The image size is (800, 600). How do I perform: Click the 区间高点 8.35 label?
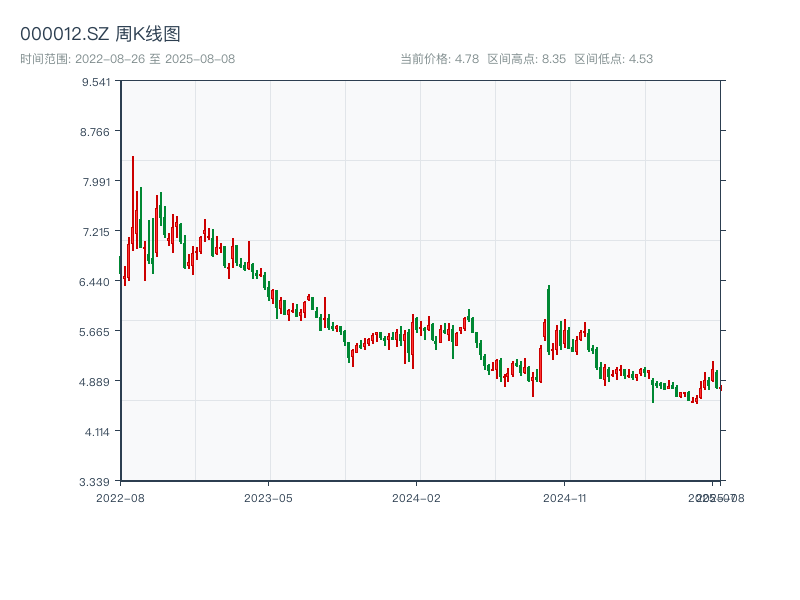527,59
